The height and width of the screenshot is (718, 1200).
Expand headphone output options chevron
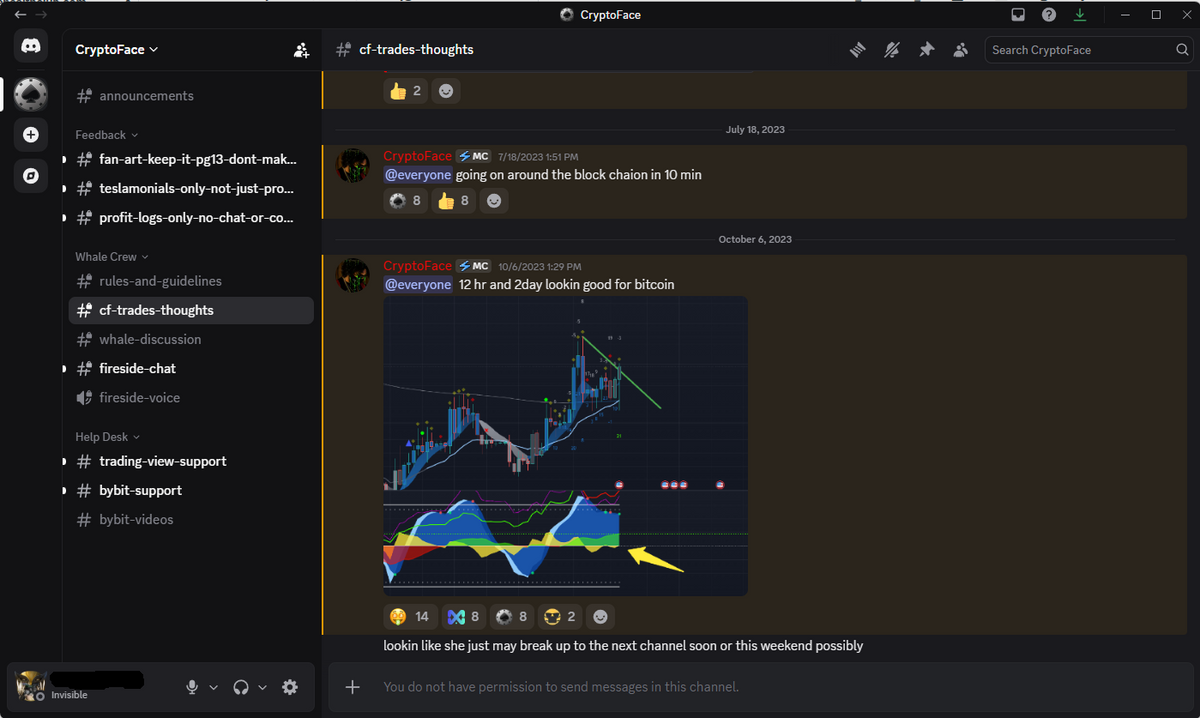pos(262,688)
